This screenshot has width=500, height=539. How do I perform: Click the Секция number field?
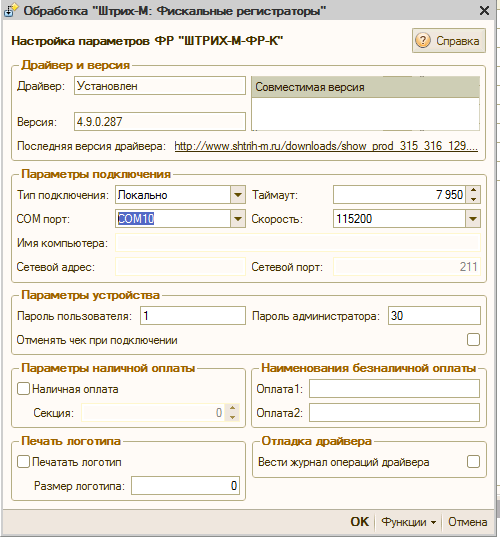pyautogui.click(x=153, y=412)
